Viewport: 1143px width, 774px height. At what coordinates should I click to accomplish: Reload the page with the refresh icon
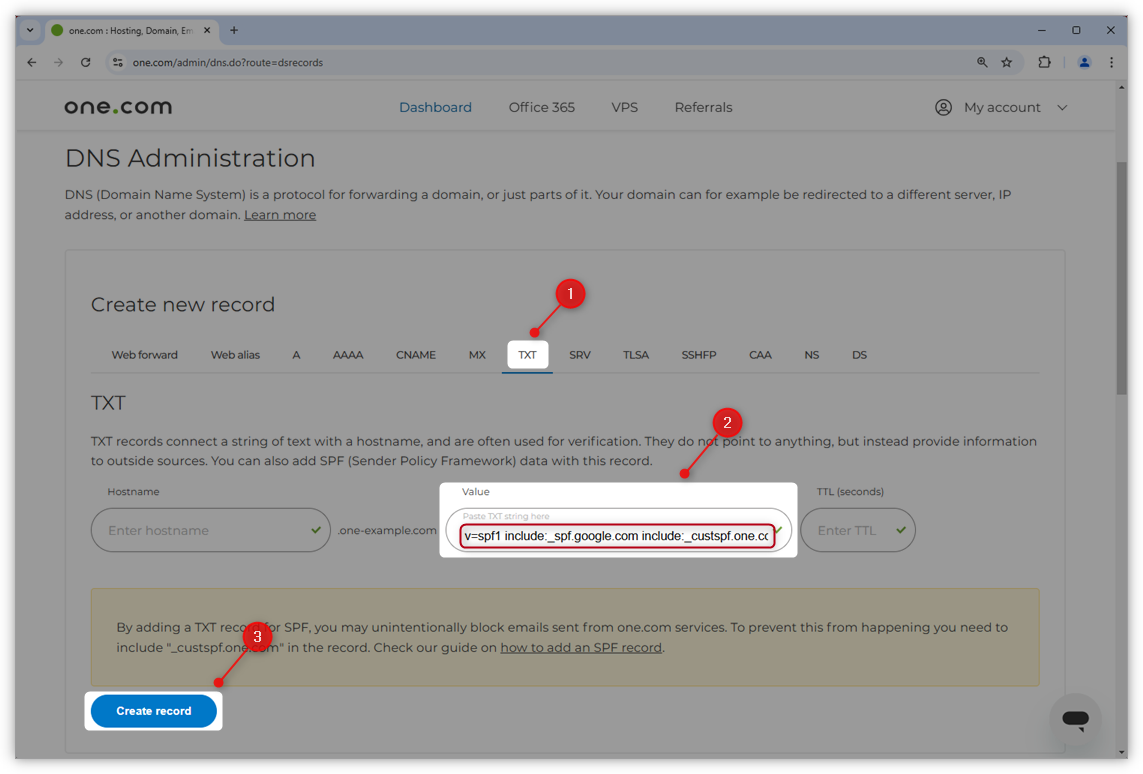pyautogui.click(x=85, y=62)
